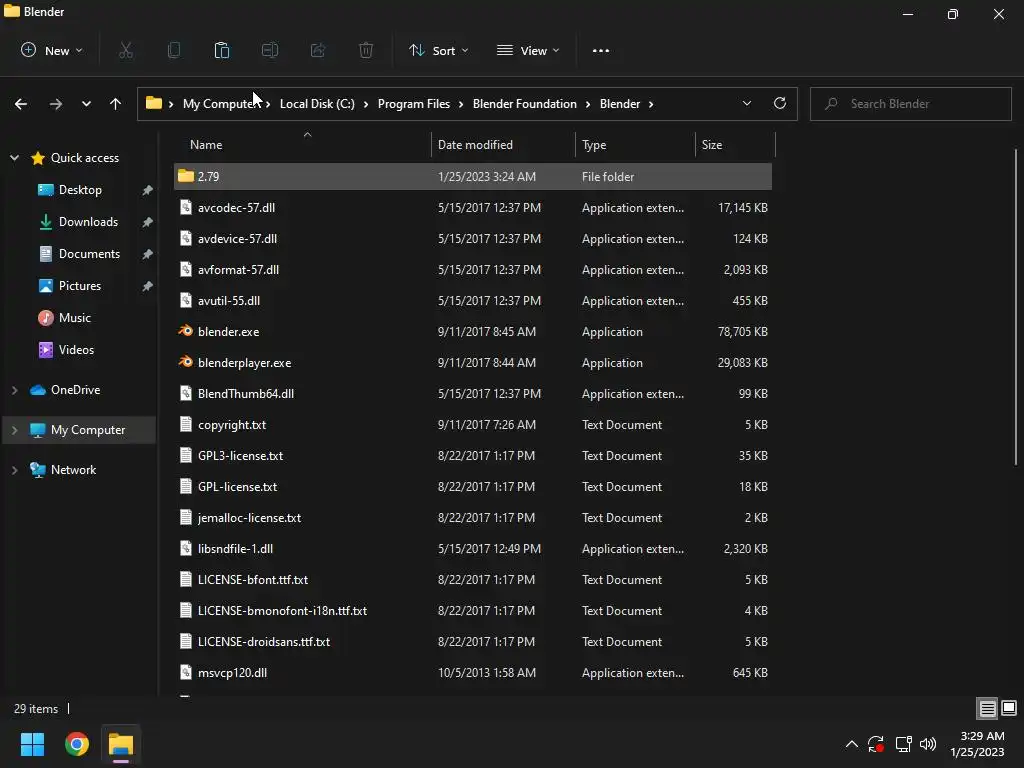Open the Sort dropdown menu
This screenshot has width=1024, height=768.
pos(438,50)
